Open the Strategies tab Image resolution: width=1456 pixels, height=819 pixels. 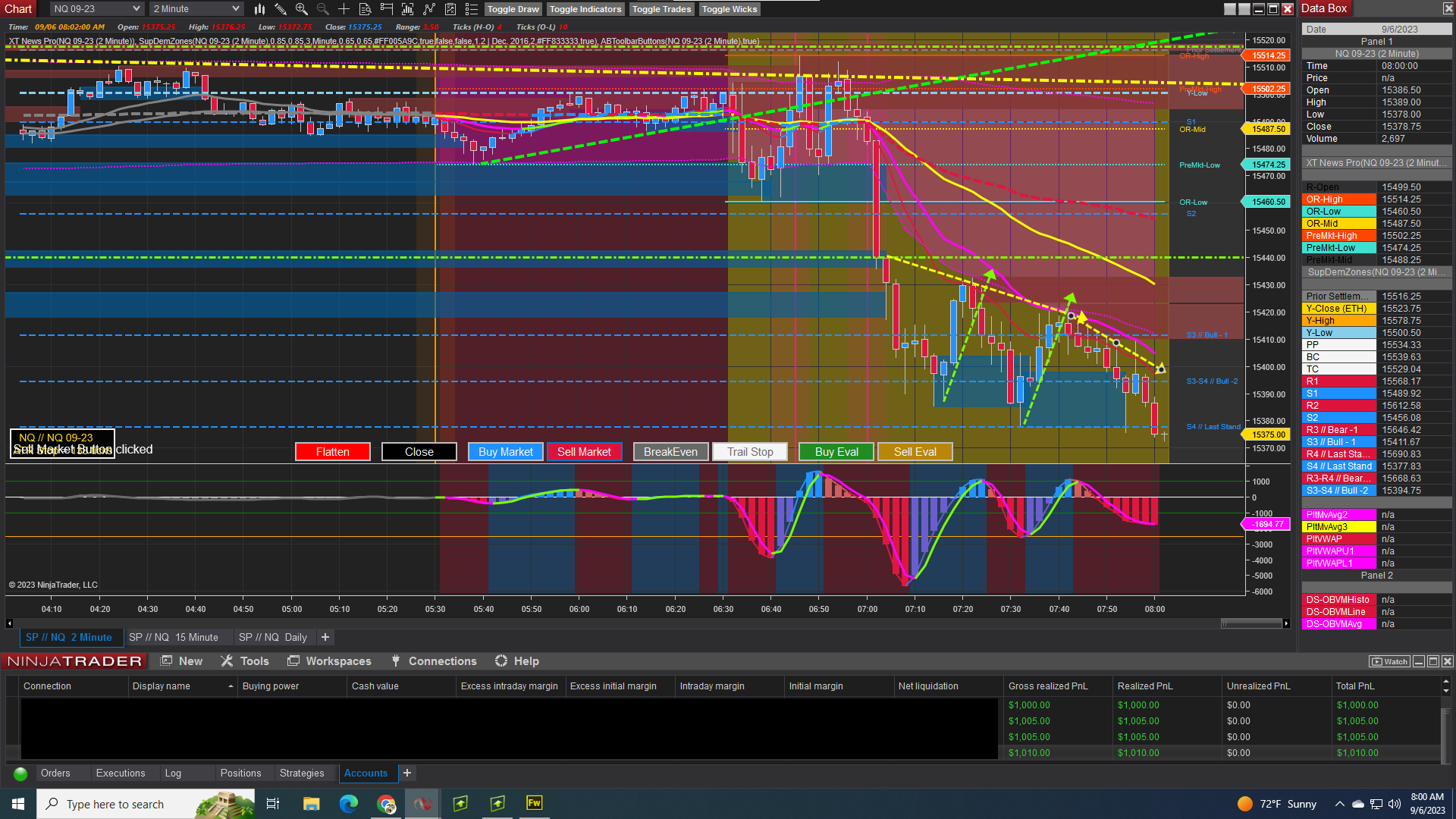[302, 773]
